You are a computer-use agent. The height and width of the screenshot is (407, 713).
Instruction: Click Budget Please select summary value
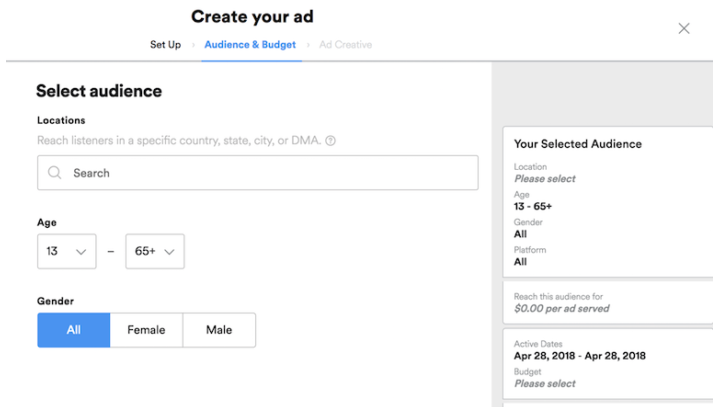pos(545,384)
